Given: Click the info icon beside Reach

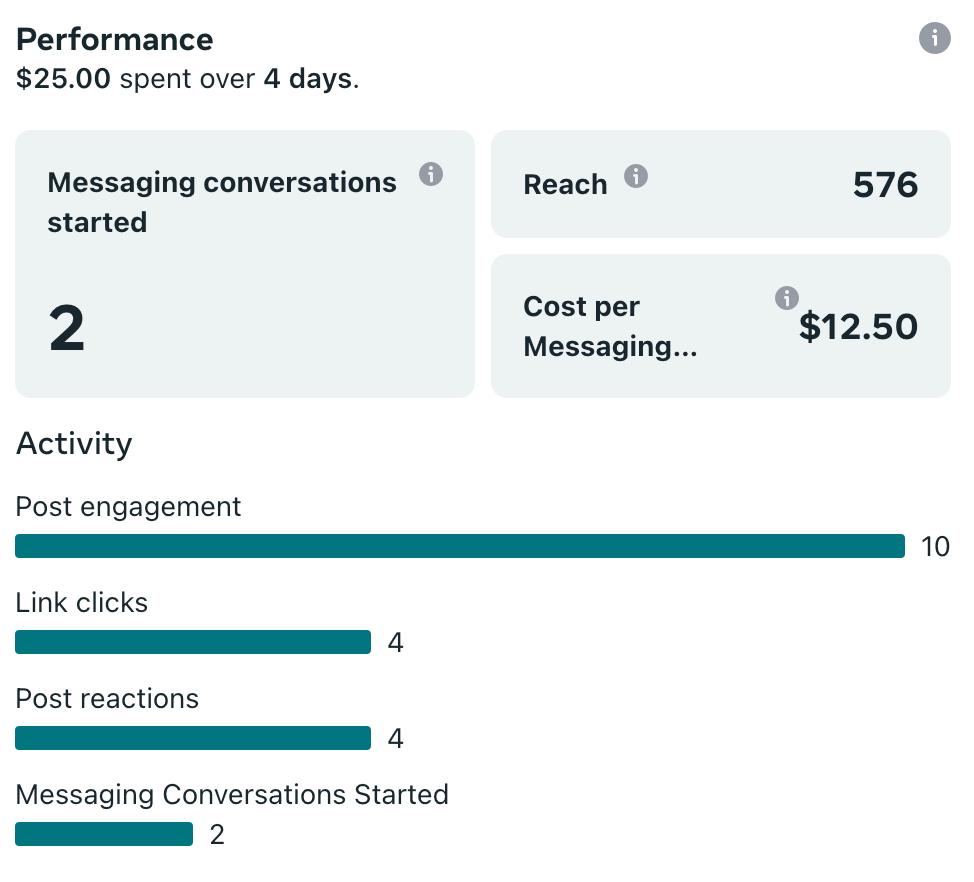Looking at the screenshot, I should tap(636, 177).
